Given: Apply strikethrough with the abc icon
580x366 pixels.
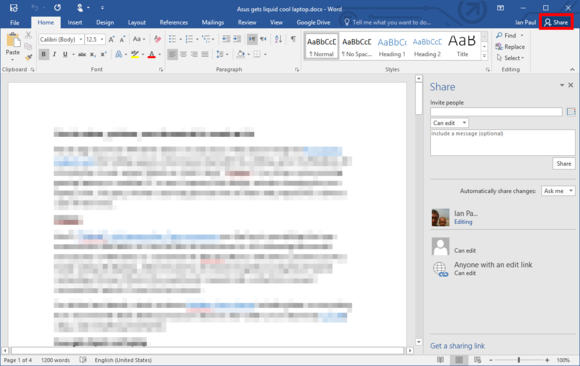Looking at the screenshot, I should pos(82,54).
